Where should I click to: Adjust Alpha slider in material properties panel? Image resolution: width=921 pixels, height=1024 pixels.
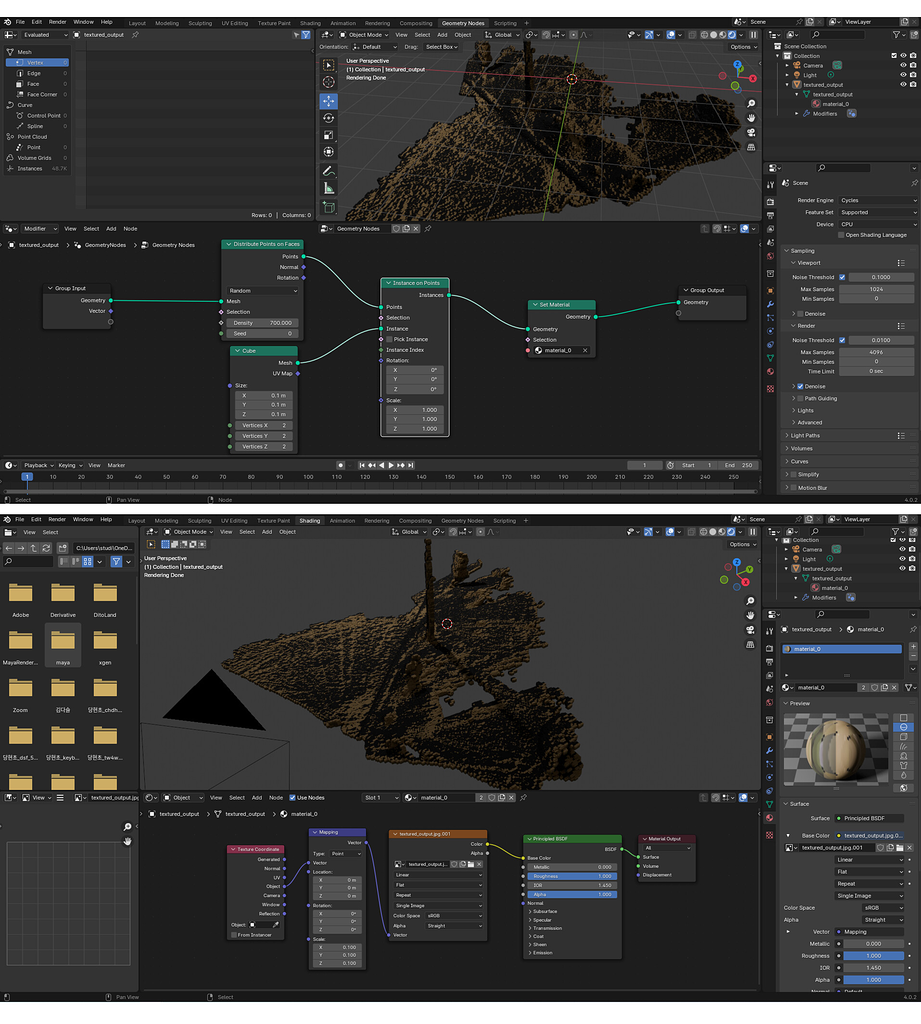(x=873, y=980)
